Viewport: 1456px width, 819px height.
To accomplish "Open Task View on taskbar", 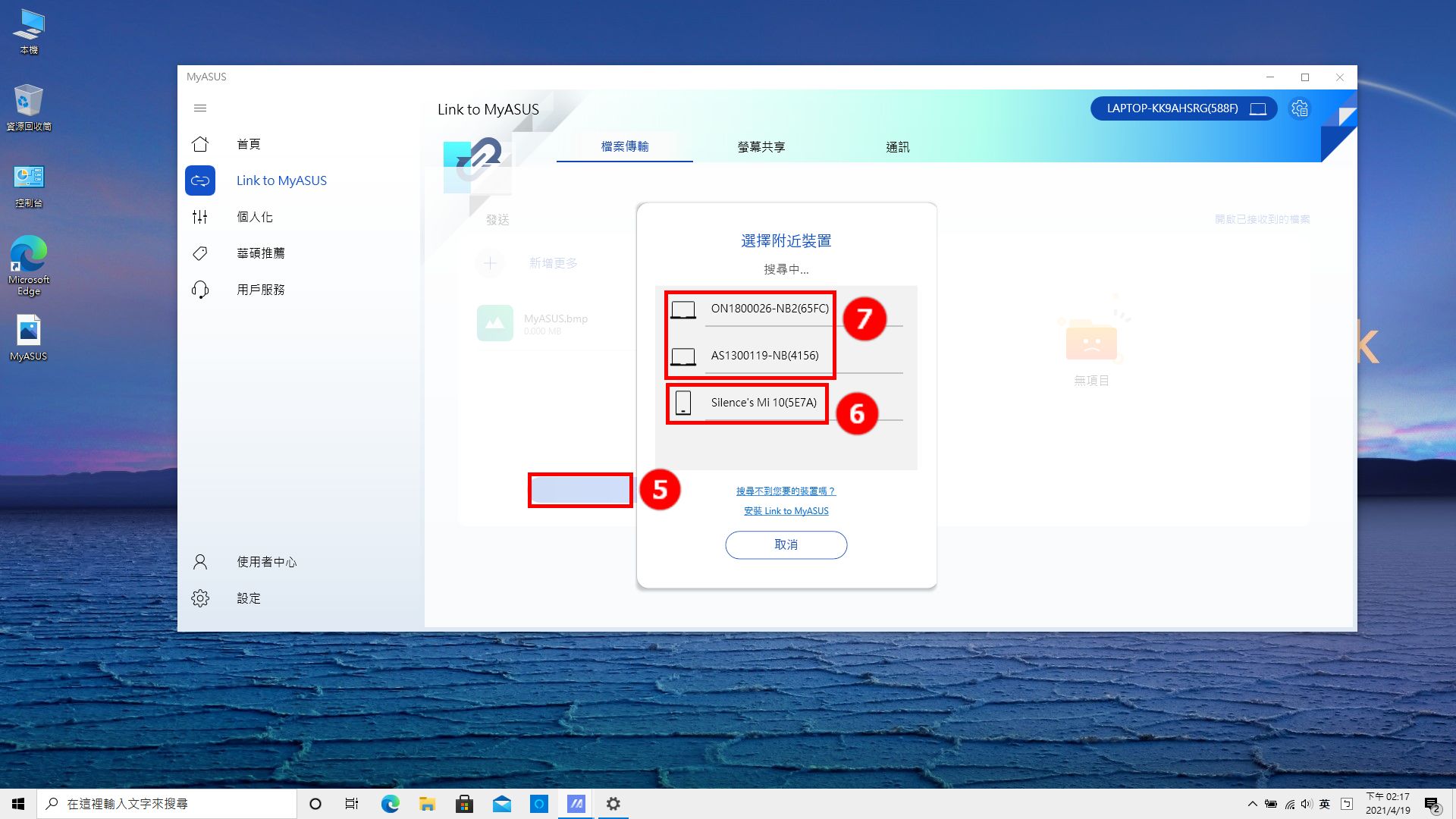I will pos(352,804).
